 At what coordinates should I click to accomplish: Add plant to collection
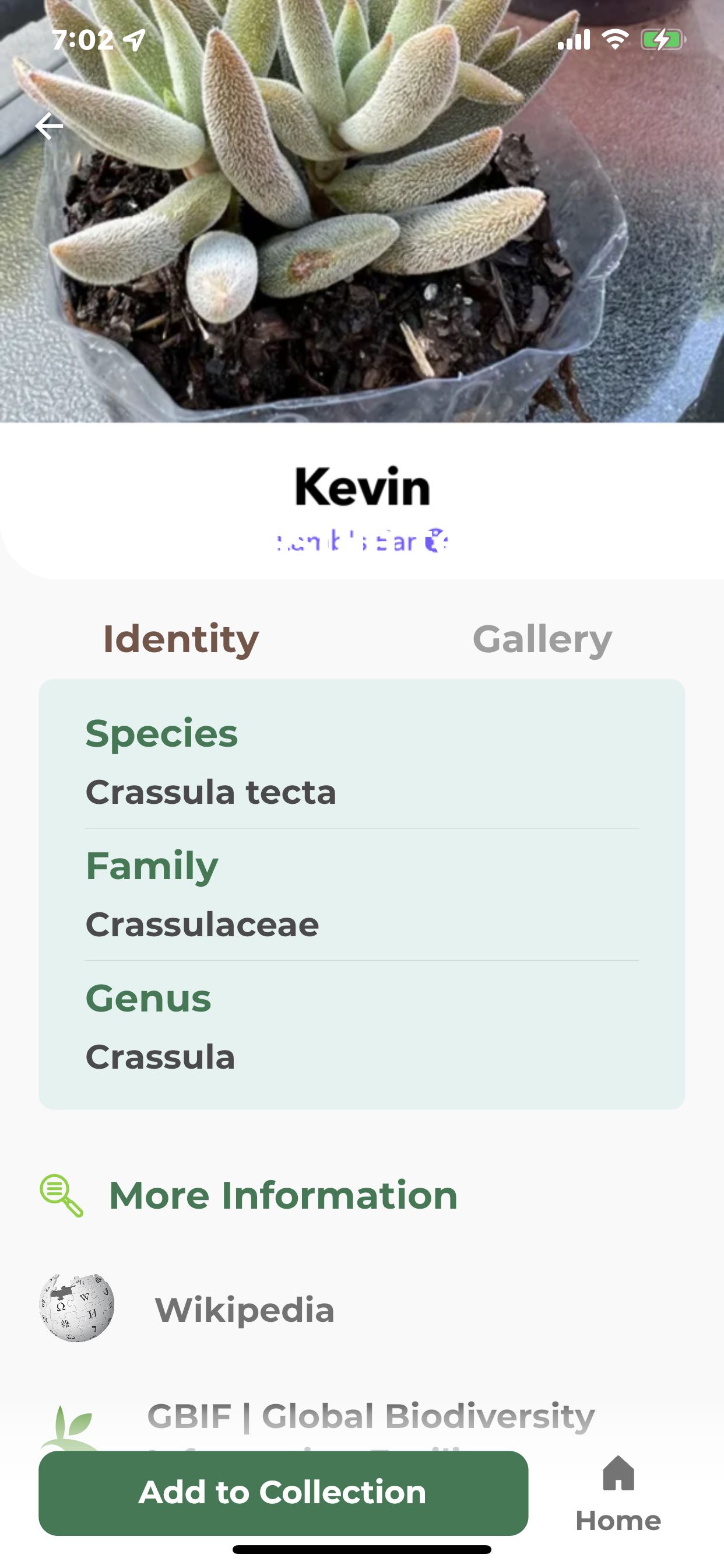point(283,1493)
